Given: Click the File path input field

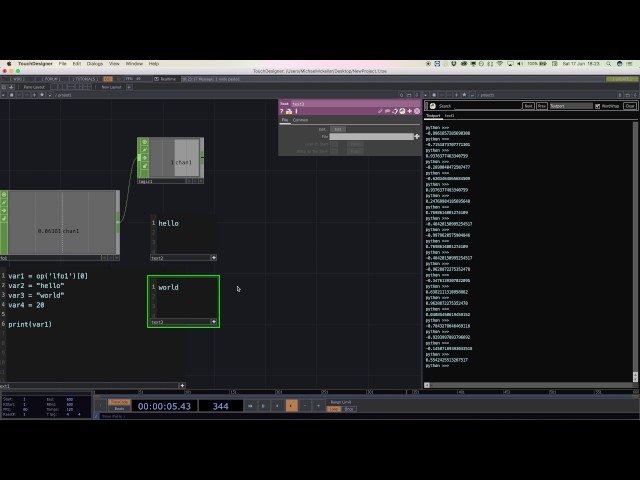Looking at the screenshot, I should pyautogui.click(x=371, y=137).
